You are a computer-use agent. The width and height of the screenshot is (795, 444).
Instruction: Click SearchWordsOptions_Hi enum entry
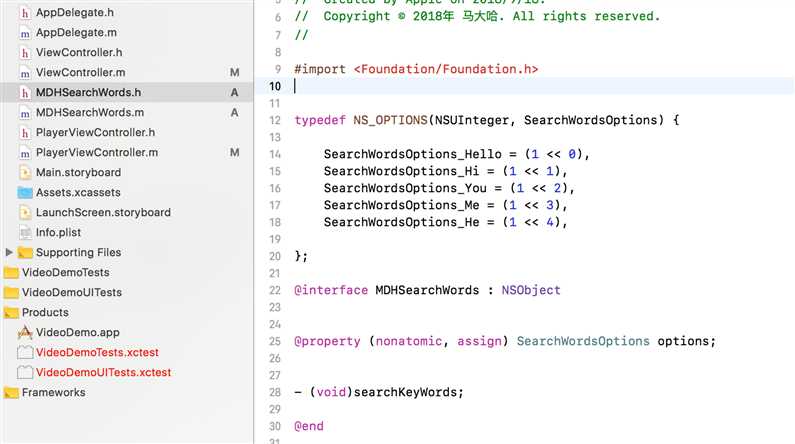click(x=446, y=171)
